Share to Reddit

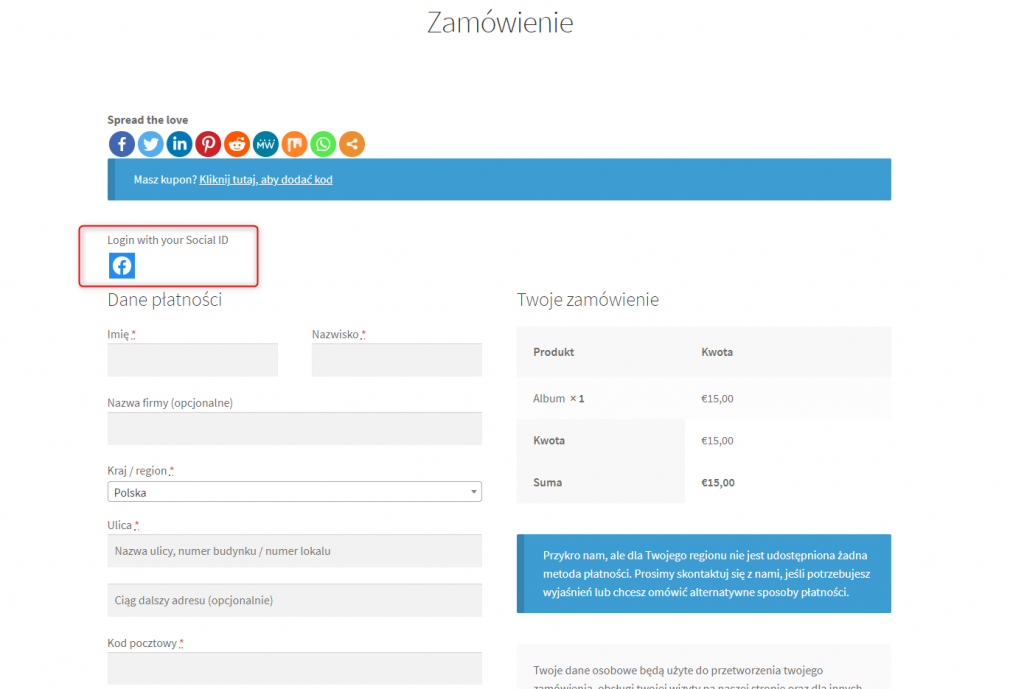click(x=237, y=144)
